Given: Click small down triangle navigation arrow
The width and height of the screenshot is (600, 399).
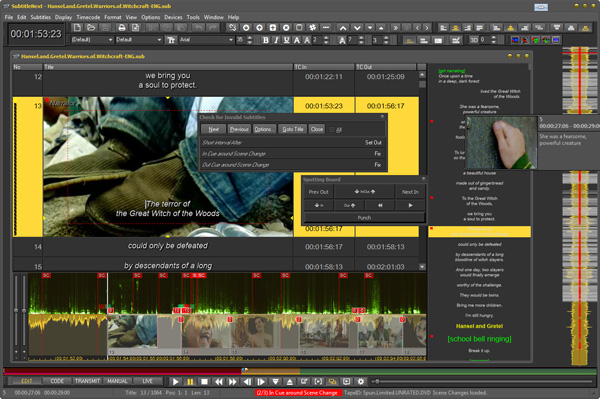Looking at the screenshot, I should [370, 28].
